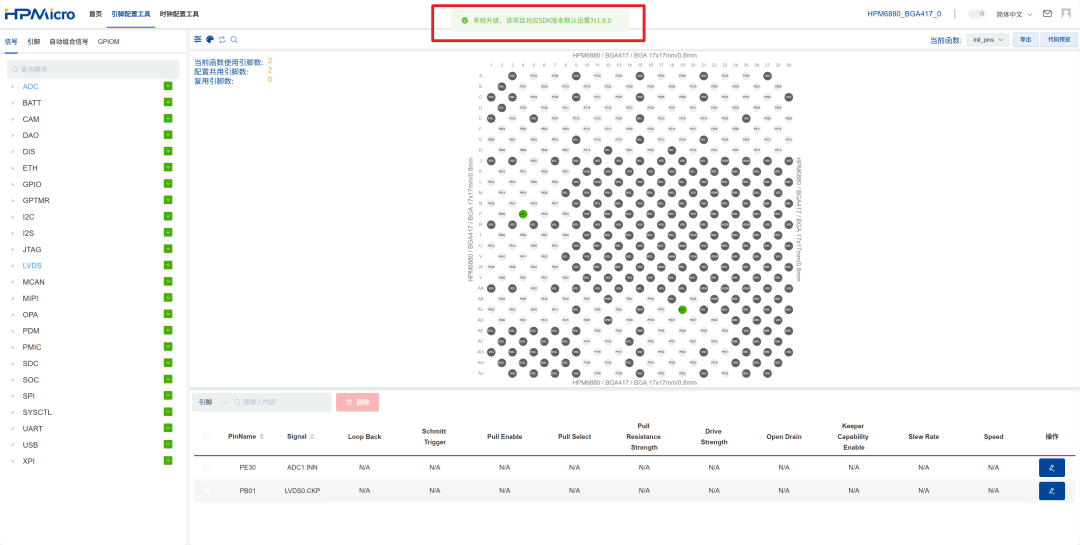
Task: Open the 引脚 filter type dropdown
Action: [211, 402]
